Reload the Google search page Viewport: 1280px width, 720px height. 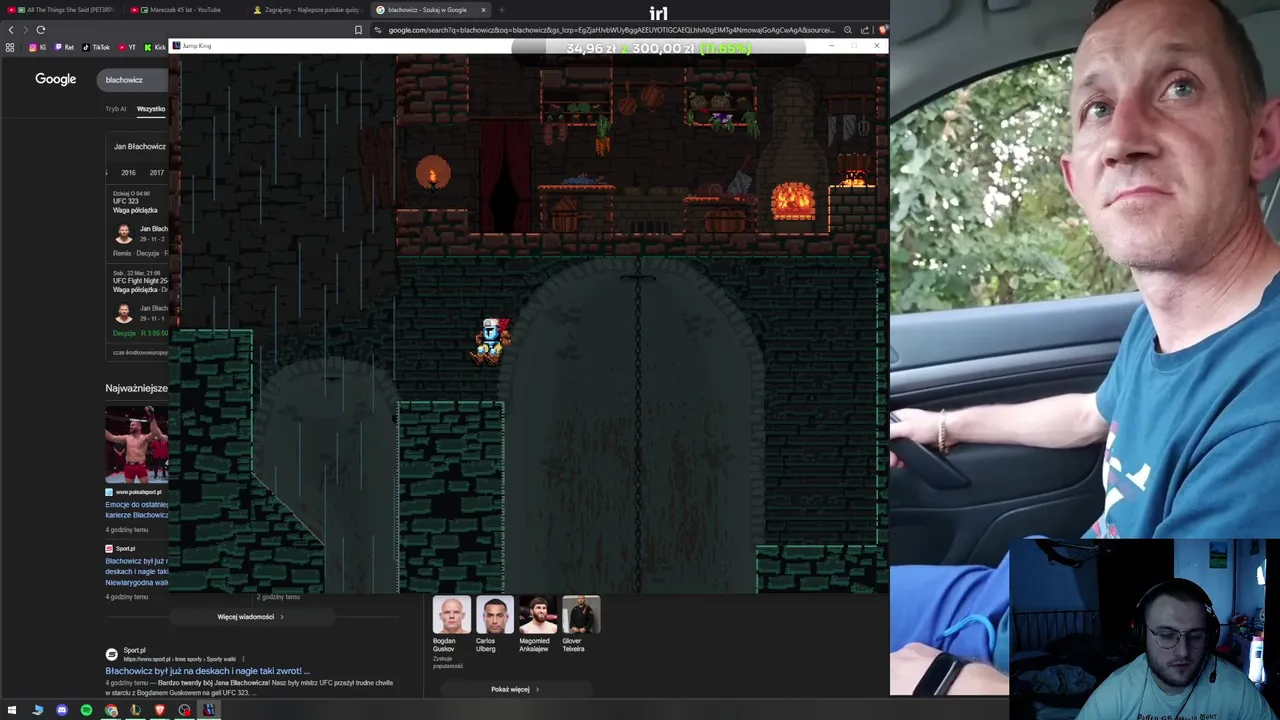pos(41,30)
